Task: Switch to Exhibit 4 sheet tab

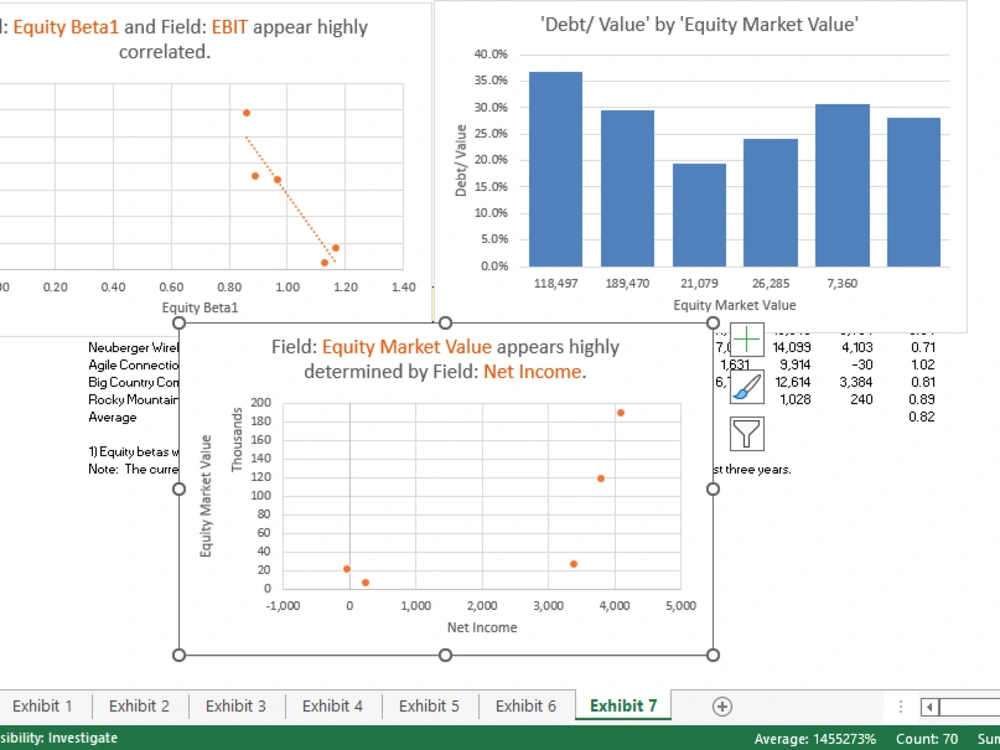Action: 332,706
